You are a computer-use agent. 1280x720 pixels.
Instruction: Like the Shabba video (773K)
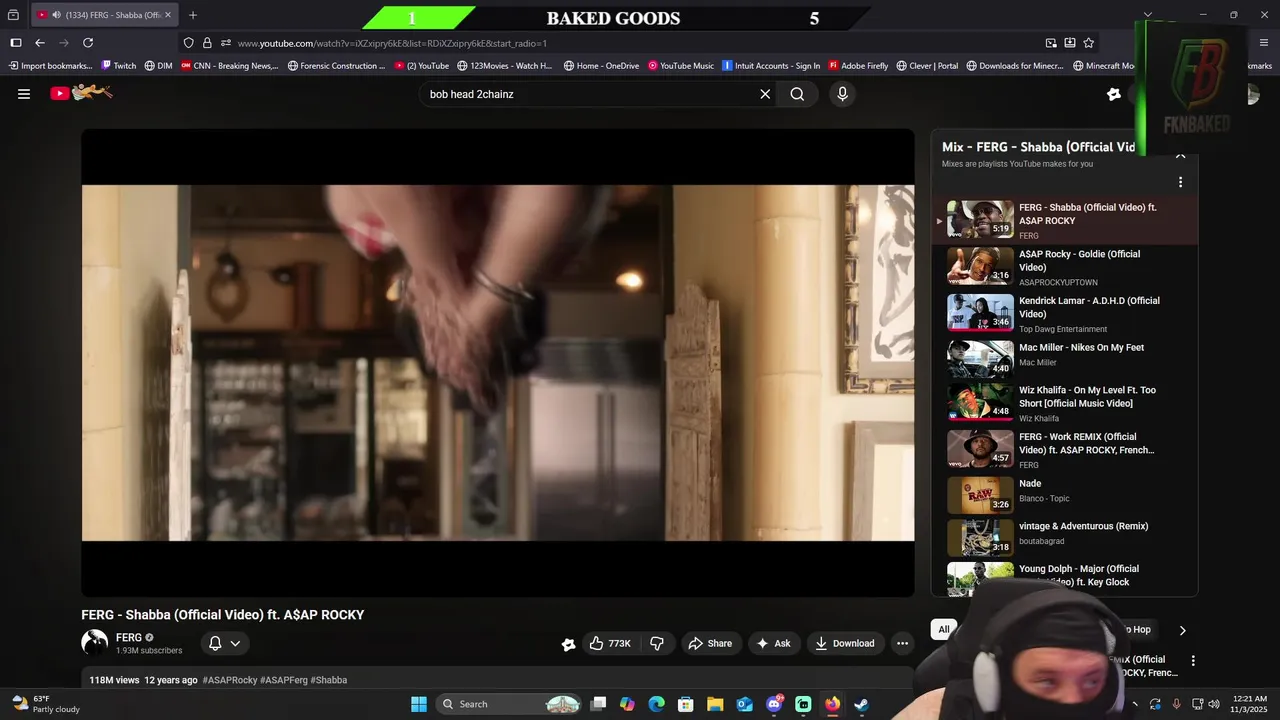coord(610,644)
